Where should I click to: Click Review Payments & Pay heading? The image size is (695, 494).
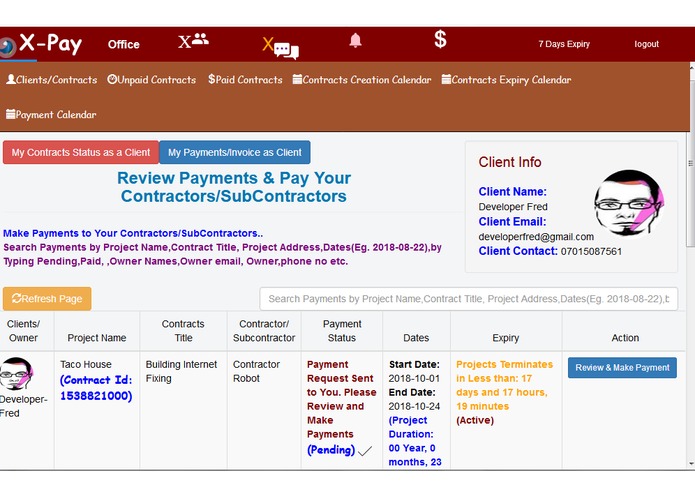pos(234,187)
